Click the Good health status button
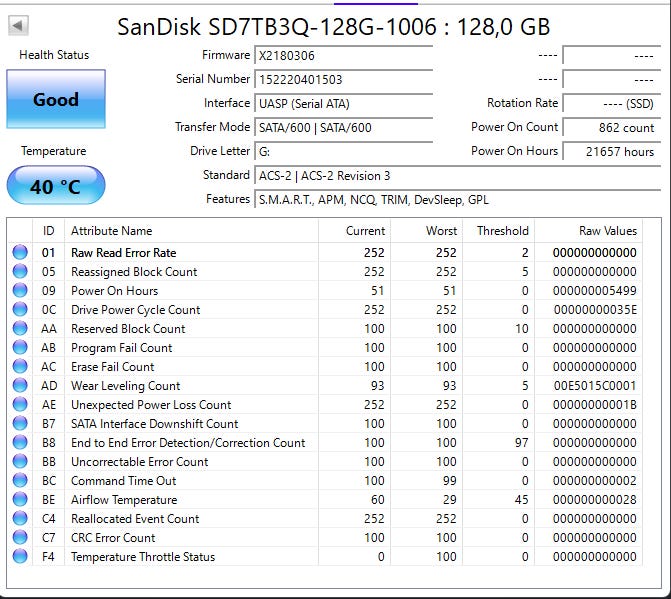 [x=56, y=99]
